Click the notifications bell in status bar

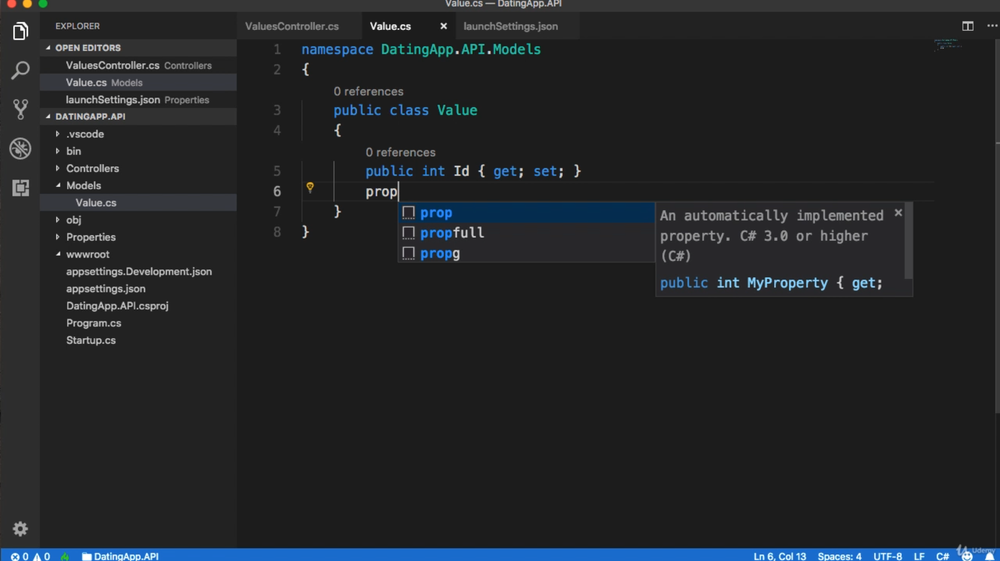point(990,557)
